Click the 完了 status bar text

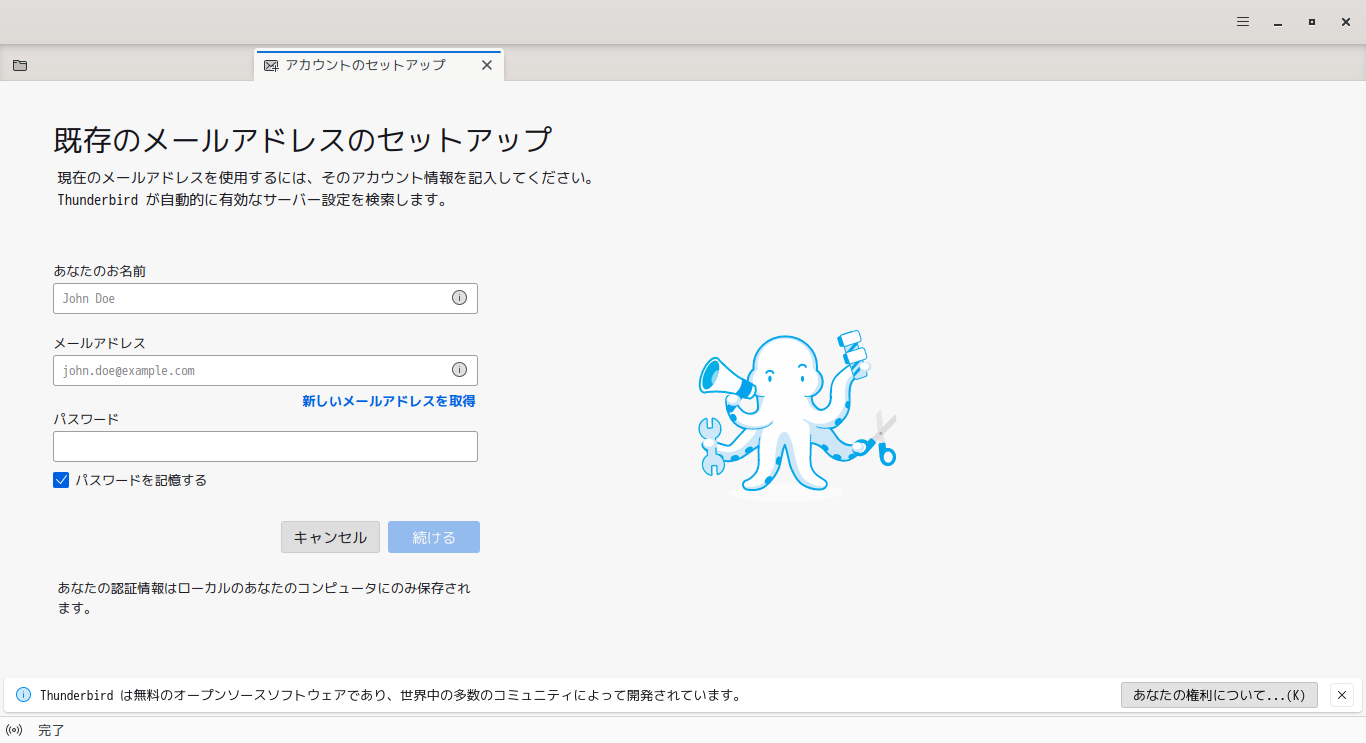[51, 730]
